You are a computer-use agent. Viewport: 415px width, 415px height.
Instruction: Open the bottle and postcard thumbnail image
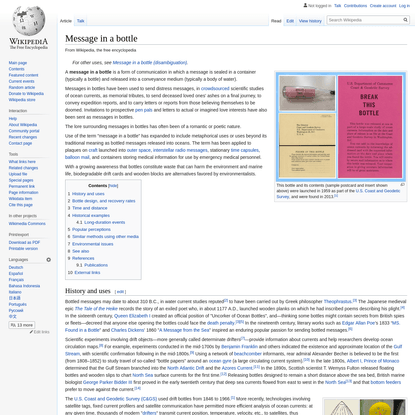(341, 127)
